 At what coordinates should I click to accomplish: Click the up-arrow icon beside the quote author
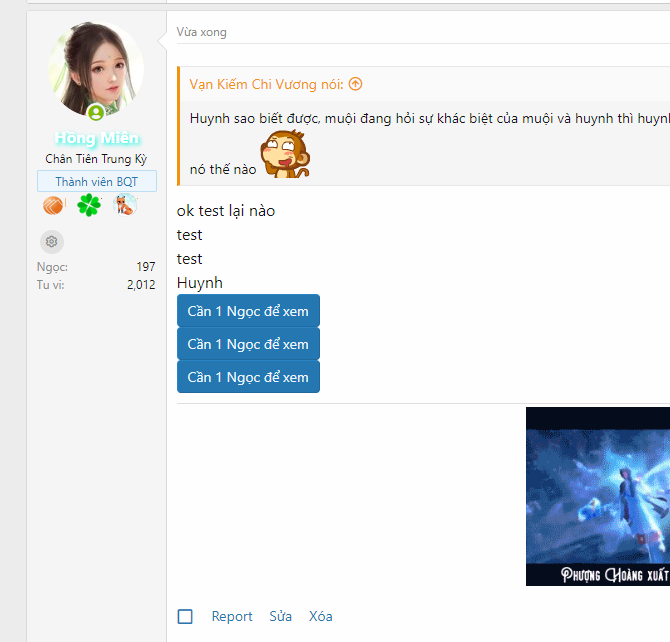(x=356, y=84)
